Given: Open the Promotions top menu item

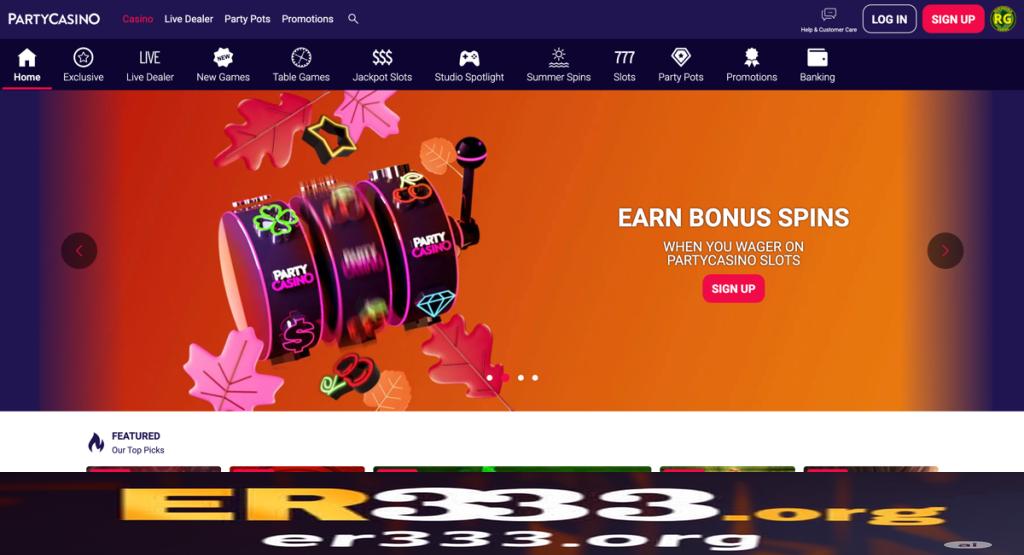Looking at the screenshot, I should (x=307, y=19).
